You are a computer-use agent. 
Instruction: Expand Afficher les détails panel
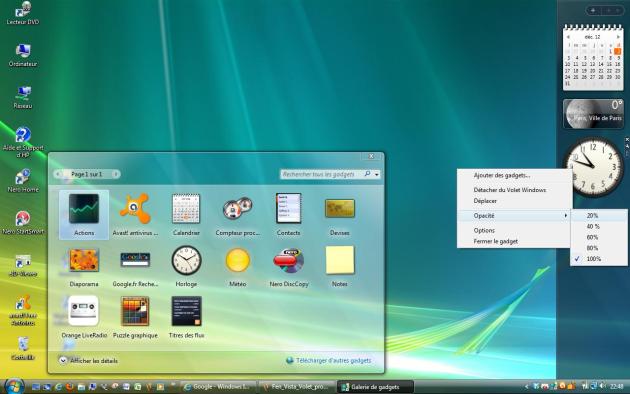click(x=88, y=361)
